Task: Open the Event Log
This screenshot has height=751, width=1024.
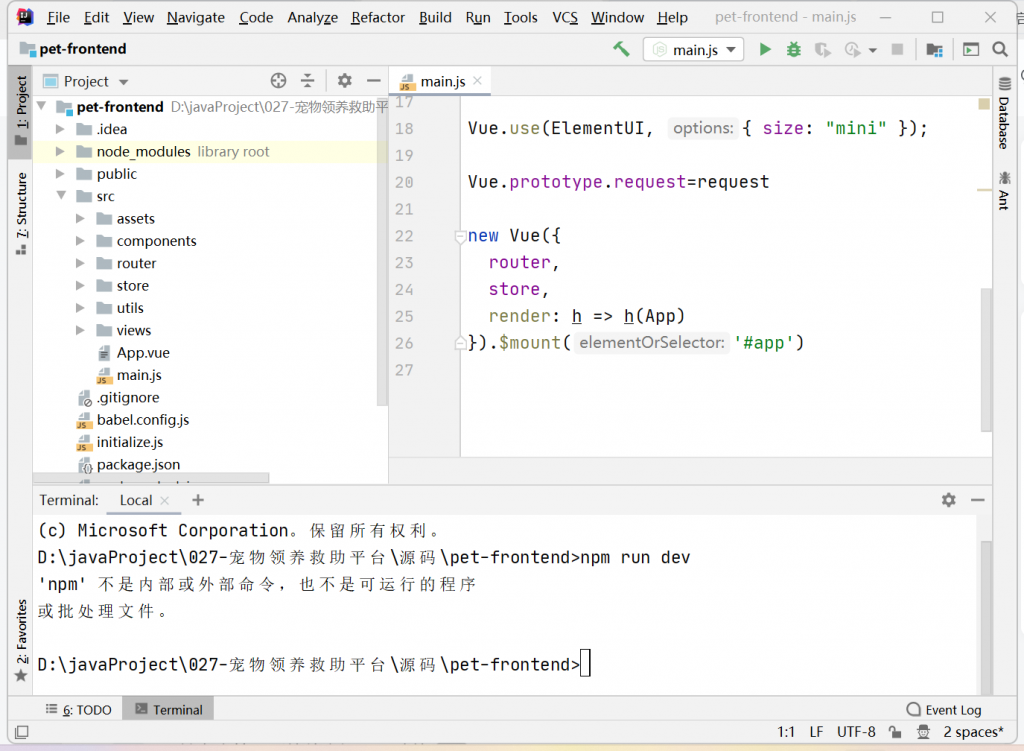Action: (944, 710)
